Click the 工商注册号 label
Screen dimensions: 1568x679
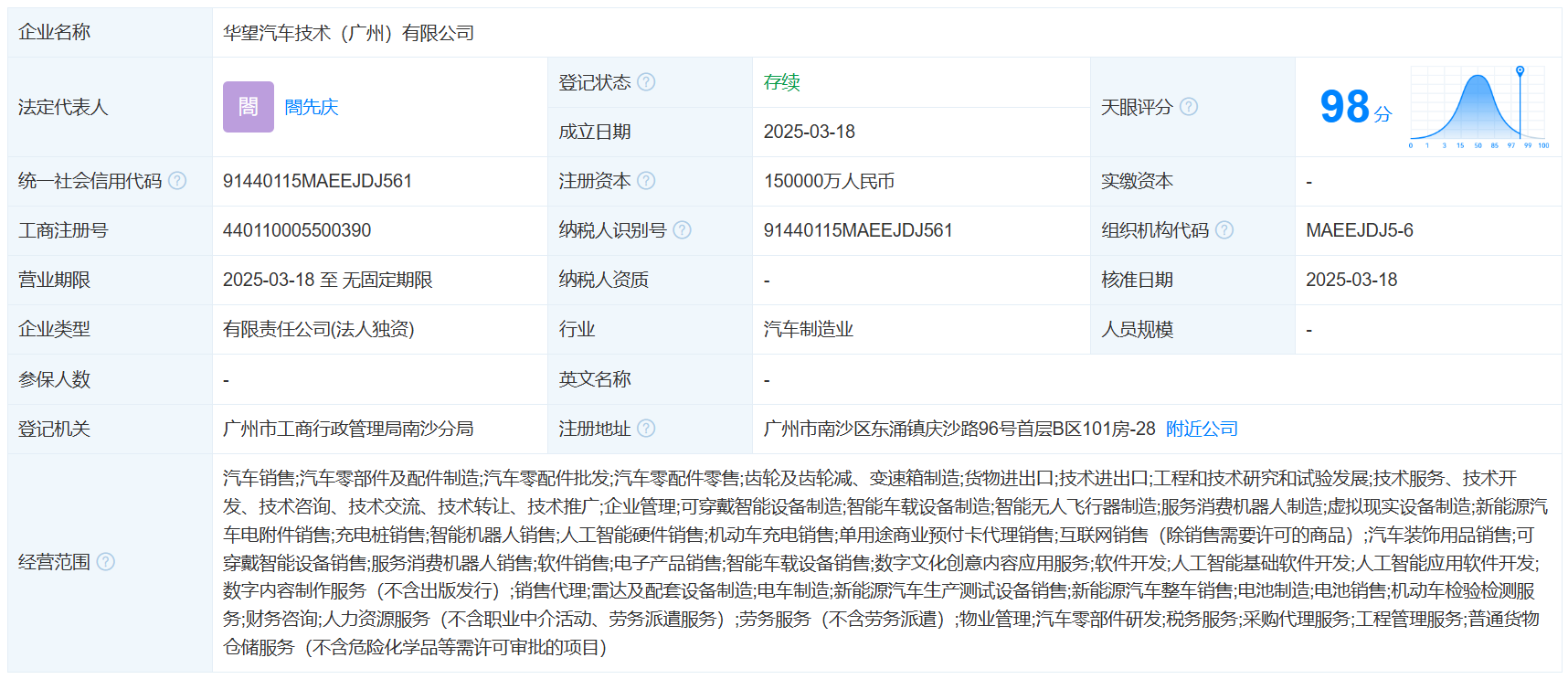(63, 230)
